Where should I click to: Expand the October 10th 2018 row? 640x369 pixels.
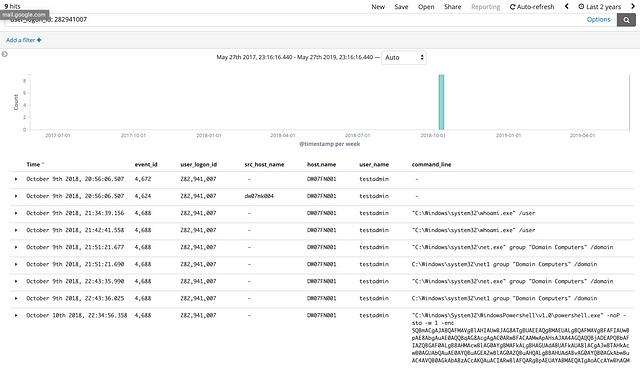[x=16, y=316]
